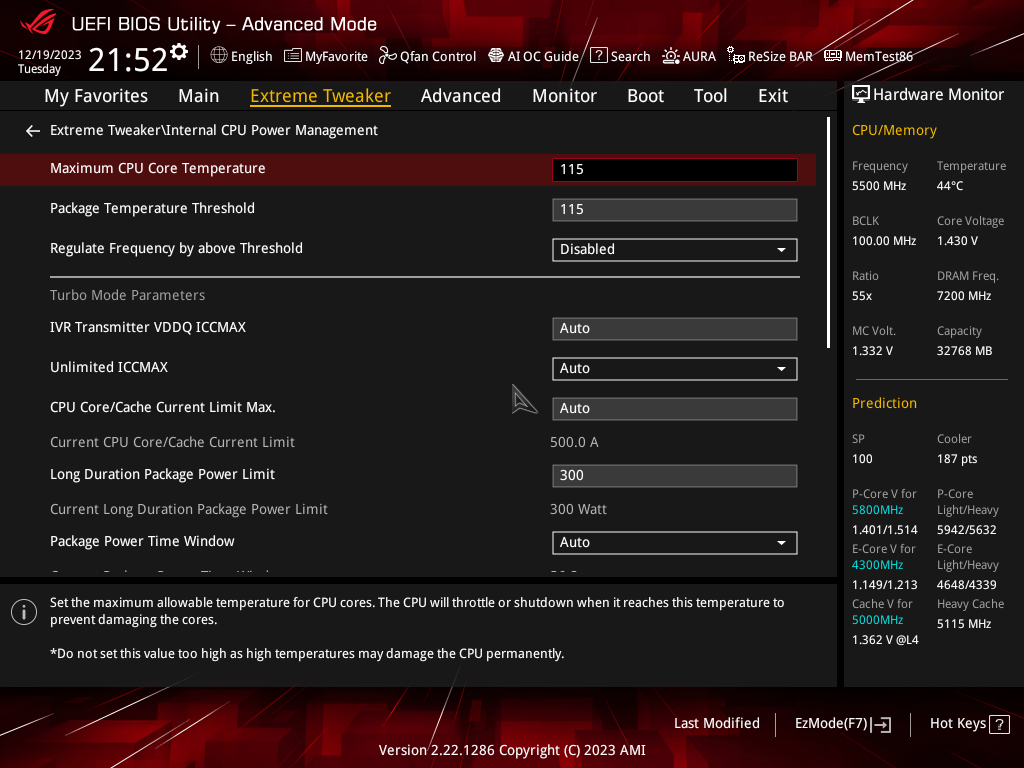This screenshot has width=1024, height=768.
Task: Go to the Exit tab
Action: coord(773,96)
